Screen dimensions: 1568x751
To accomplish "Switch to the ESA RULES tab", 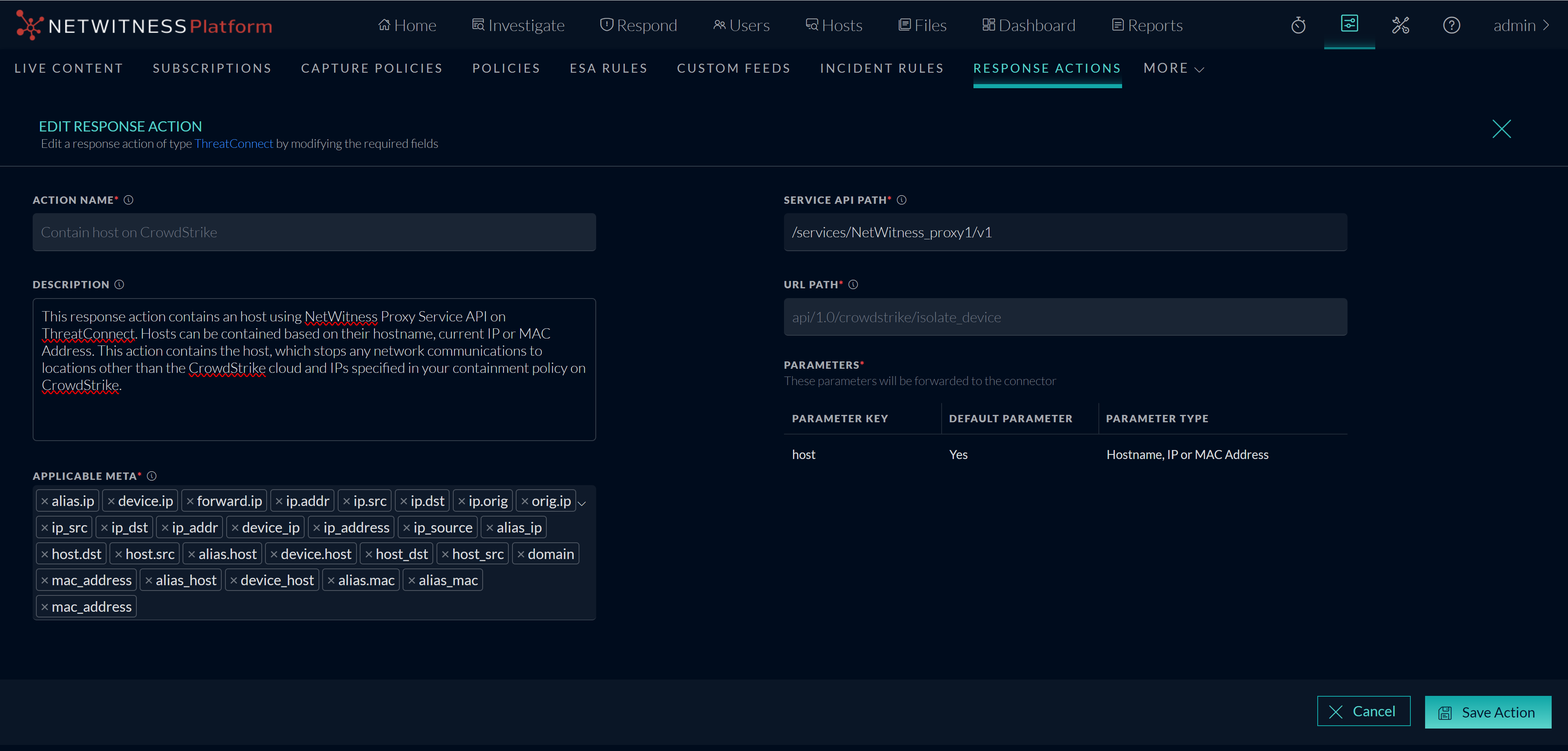I will tap(608, 68).
